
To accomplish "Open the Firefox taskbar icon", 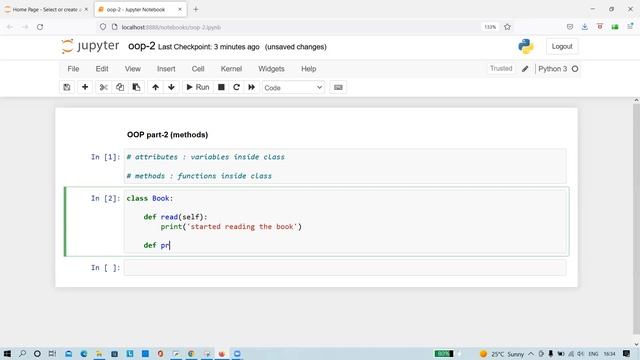I will [x=222, y=353].
